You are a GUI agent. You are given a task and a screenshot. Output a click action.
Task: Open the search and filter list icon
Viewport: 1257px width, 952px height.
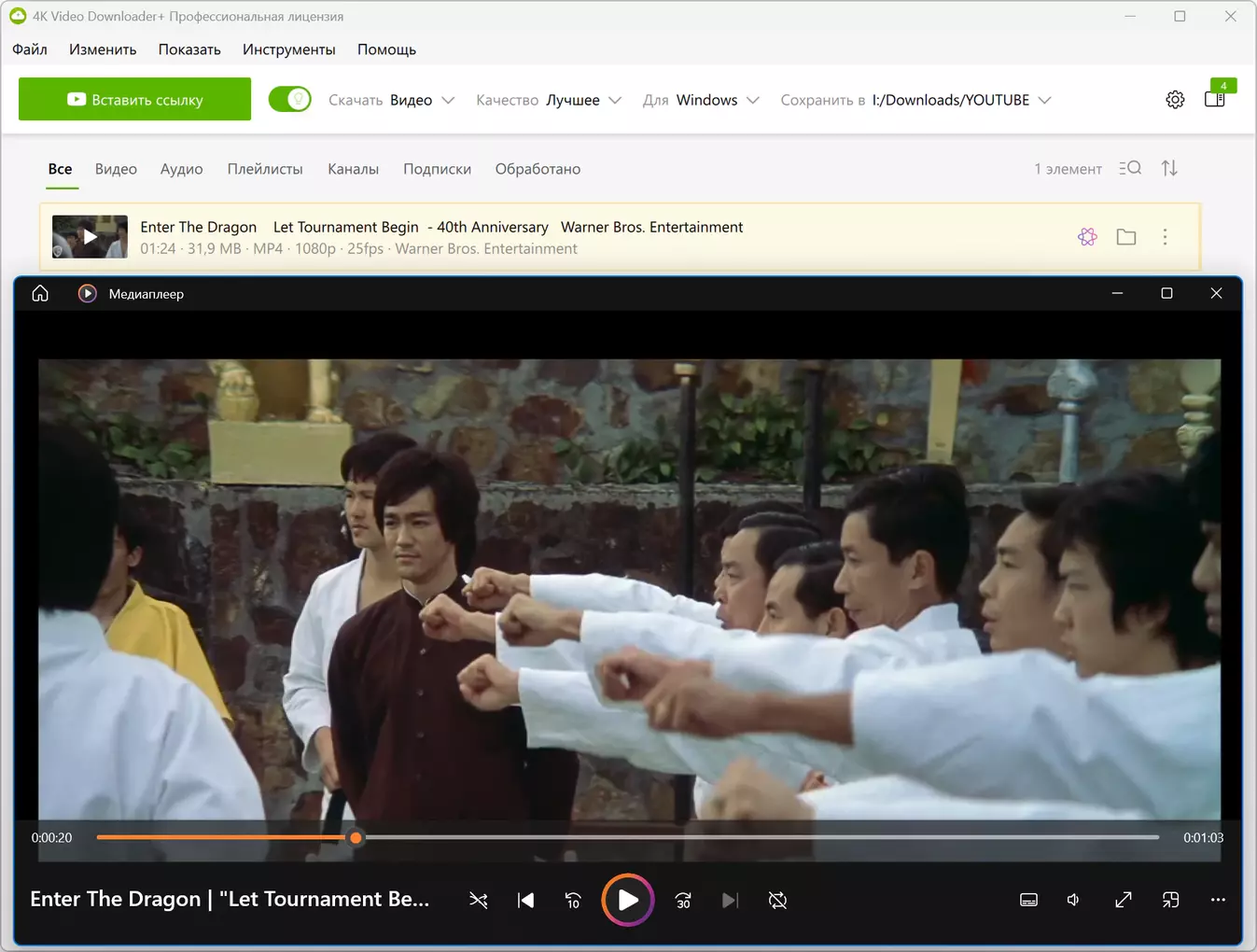1130,168
